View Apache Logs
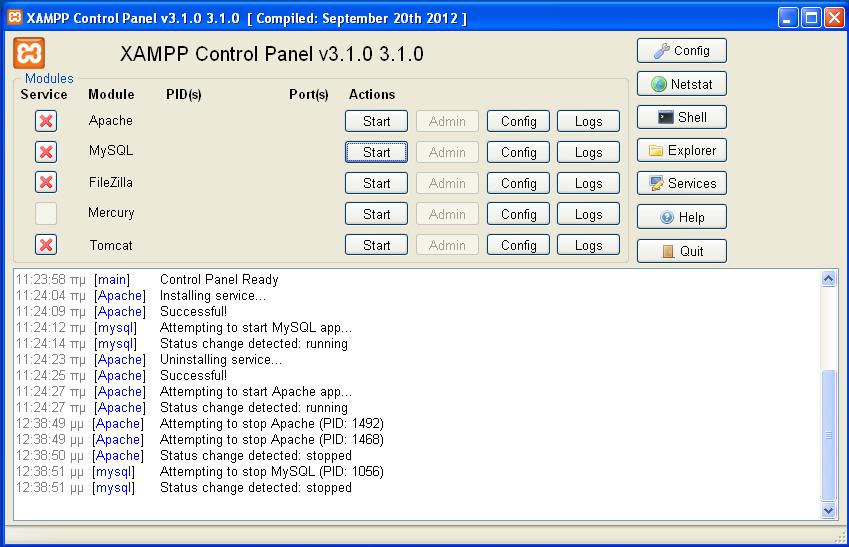The width and height of the screenshot is (849, 547). pos(589,121)
